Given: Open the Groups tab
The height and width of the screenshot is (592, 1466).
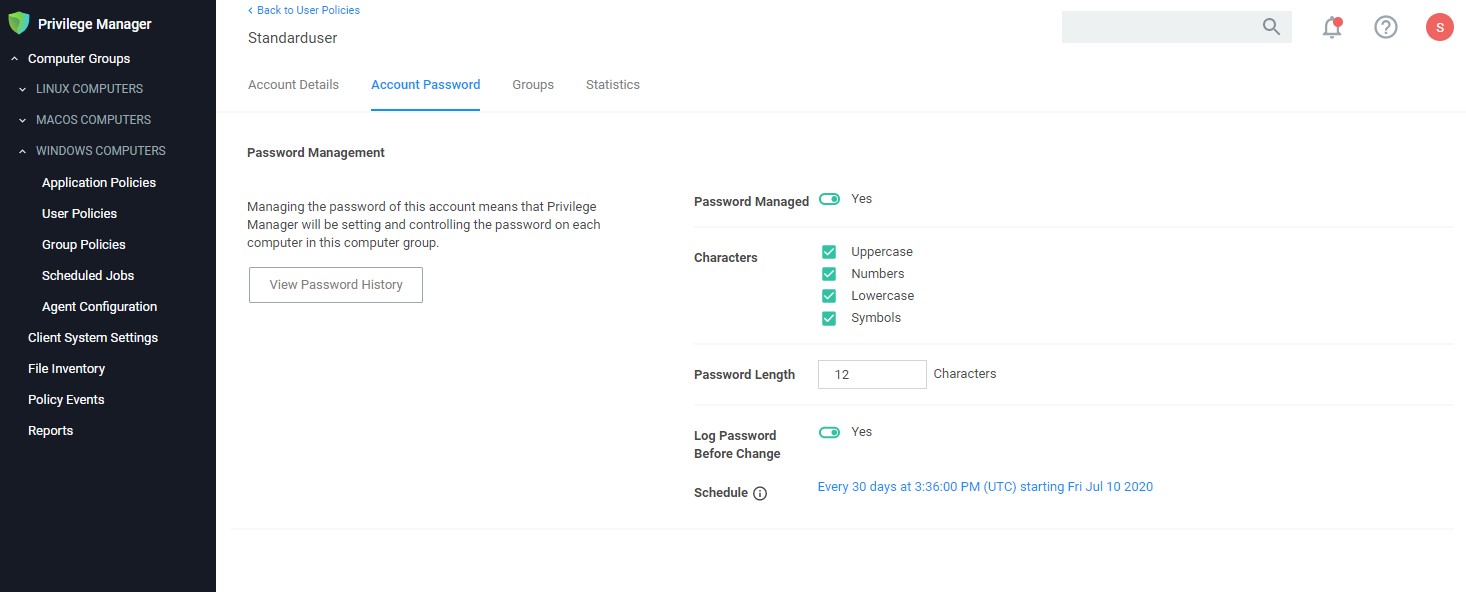Looking at the screenshot, I should 533,85.
